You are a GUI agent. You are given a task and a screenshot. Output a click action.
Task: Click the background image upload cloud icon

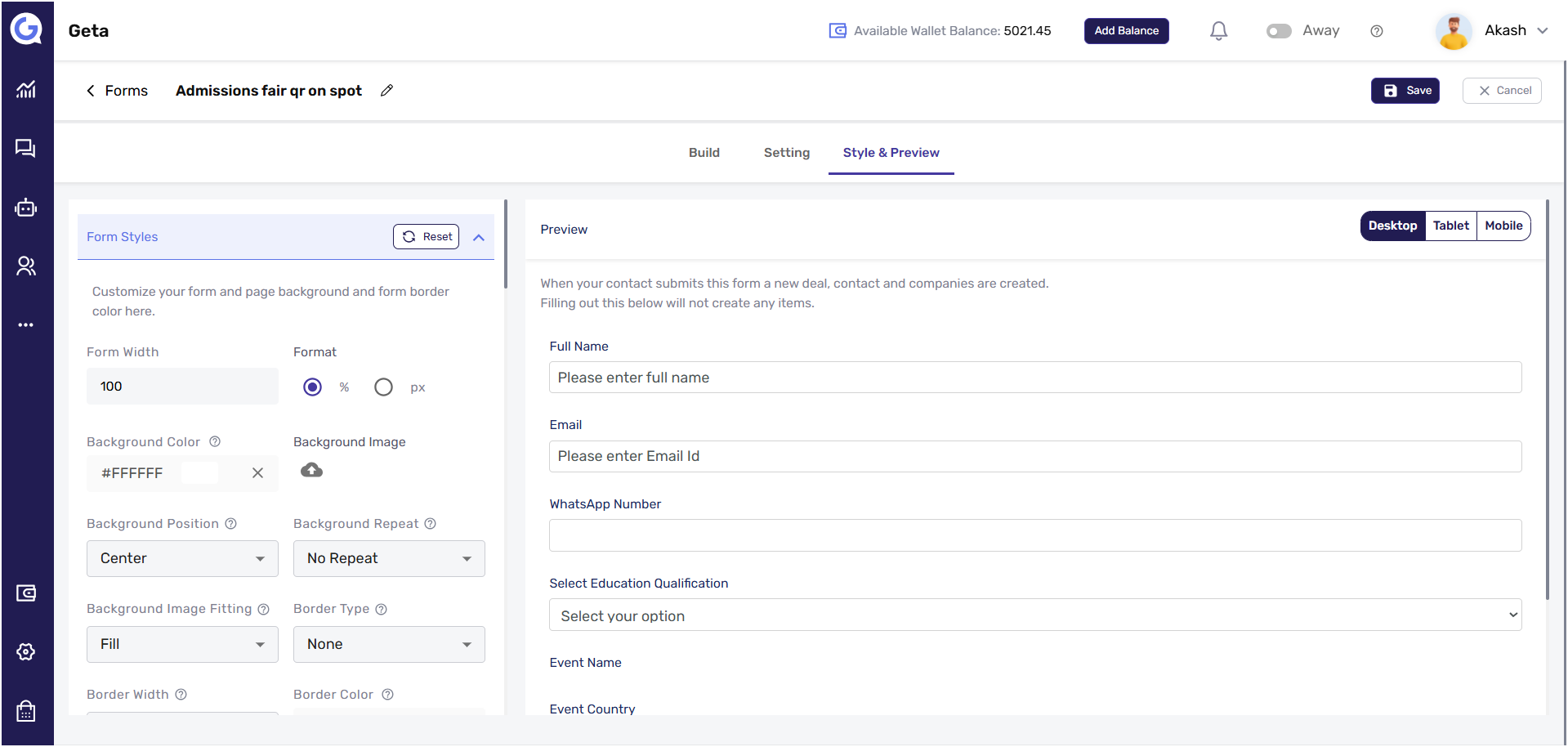[311, 470]
